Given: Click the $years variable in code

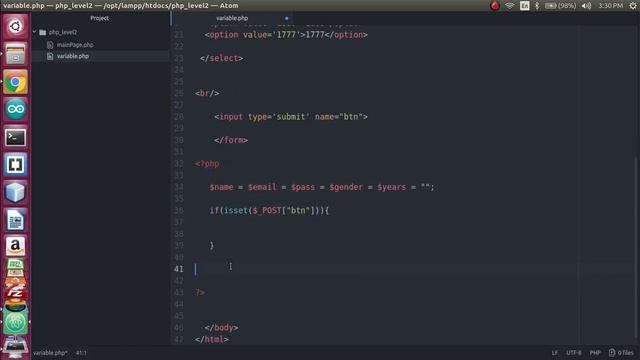Looking at the screenshot, I should (391, 187).
